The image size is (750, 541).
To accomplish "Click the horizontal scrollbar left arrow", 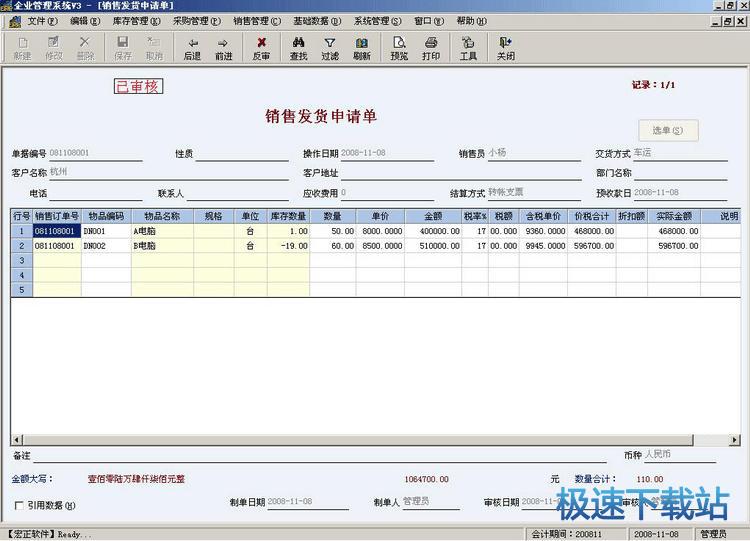I will pyautogui.click(x=17, y=440).
